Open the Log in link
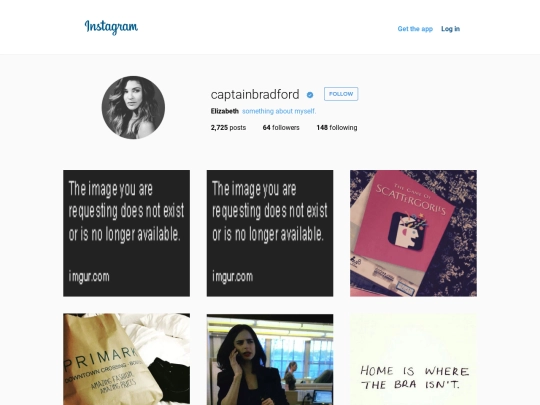Viewport: 540px width, 405px height. click(450, 29)
